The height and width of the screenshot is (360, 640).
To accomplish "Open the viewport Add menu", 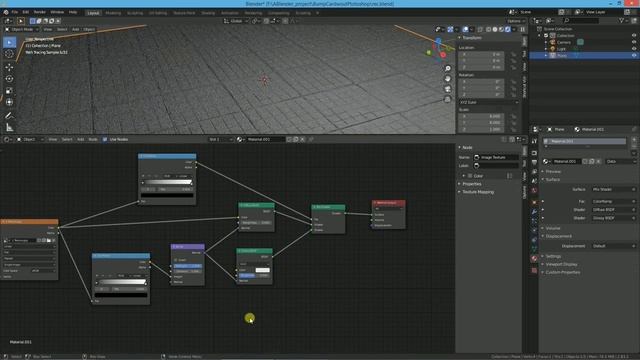I will [76, 29].
